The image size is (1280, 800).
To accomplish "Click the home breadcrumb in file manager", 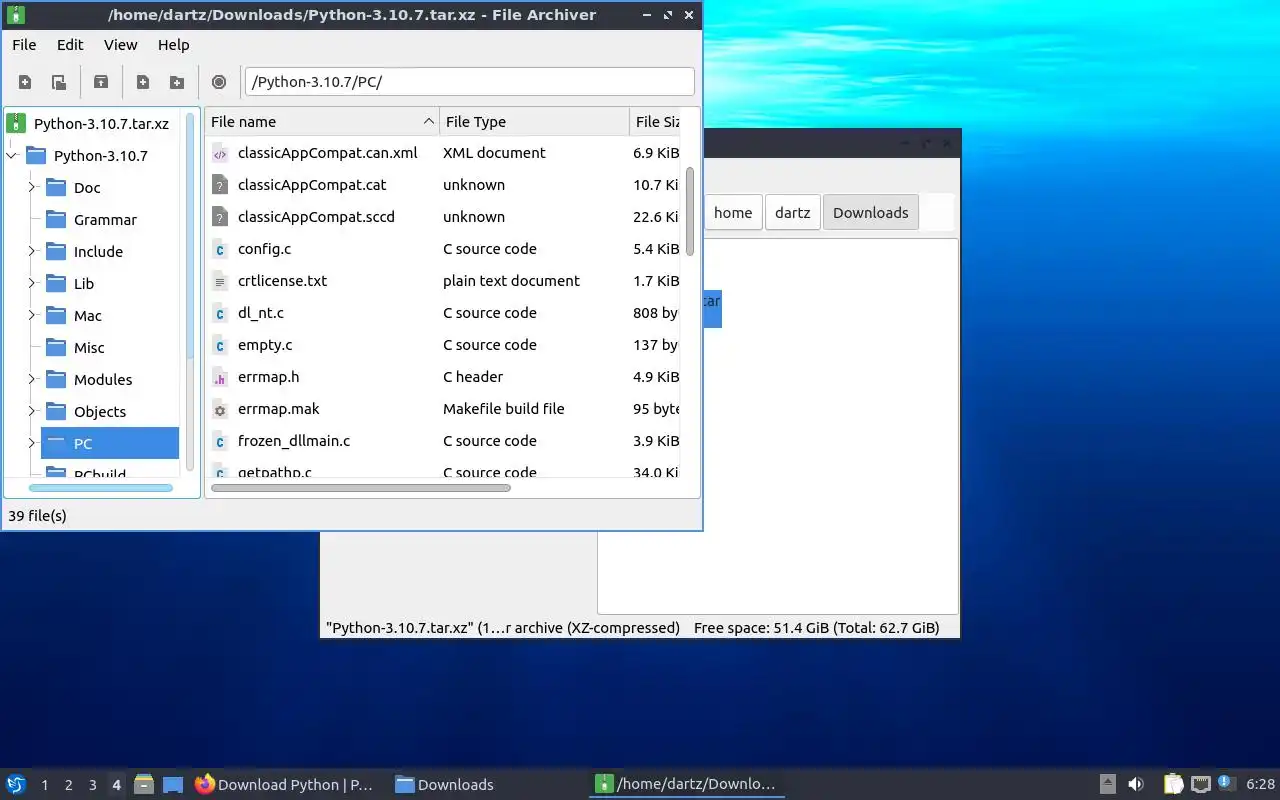I will [x=733, y=212].
